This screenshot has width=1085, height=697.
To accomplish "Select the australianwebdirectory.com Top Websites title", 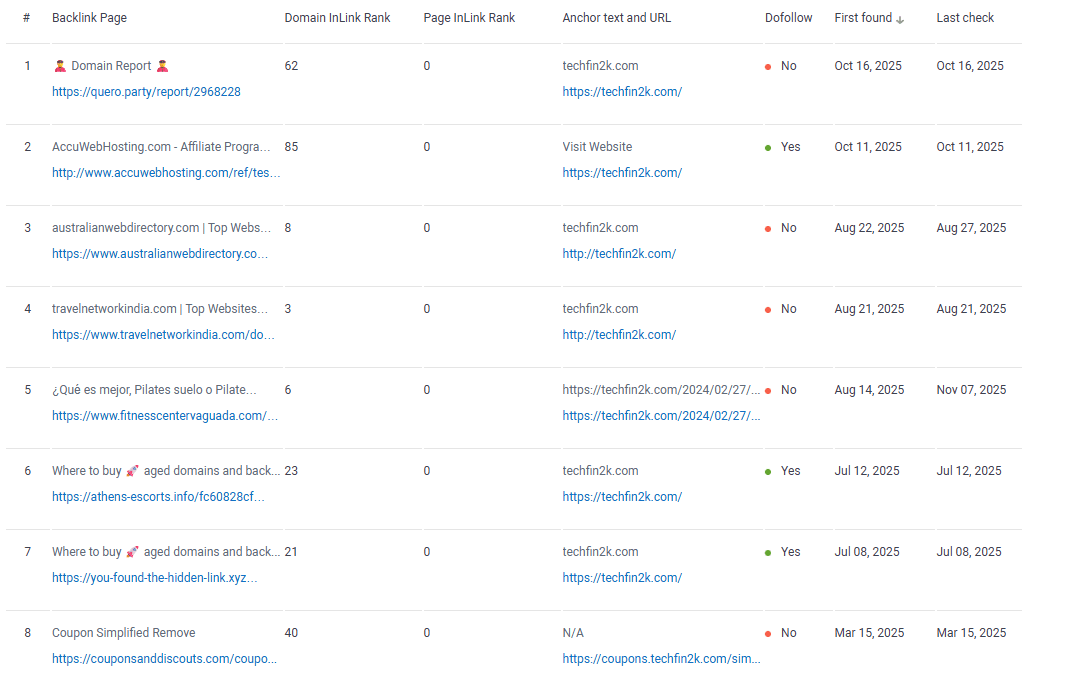I will coord(161,228).
